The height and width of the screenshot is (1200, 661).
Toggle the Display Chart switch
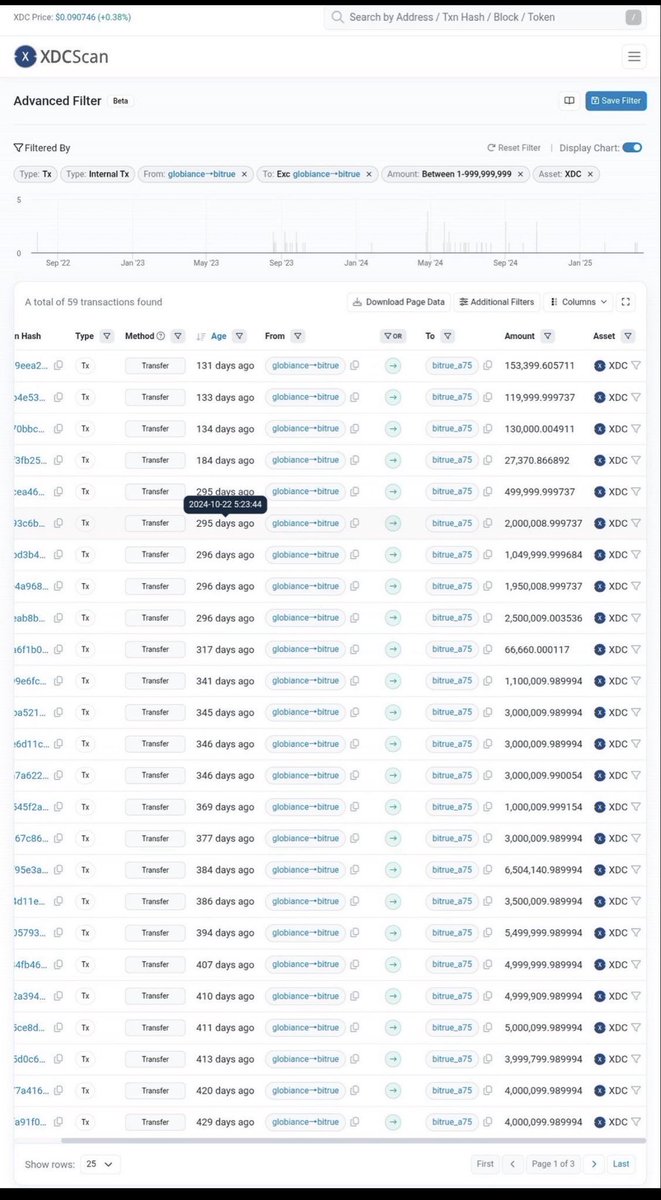632,147
